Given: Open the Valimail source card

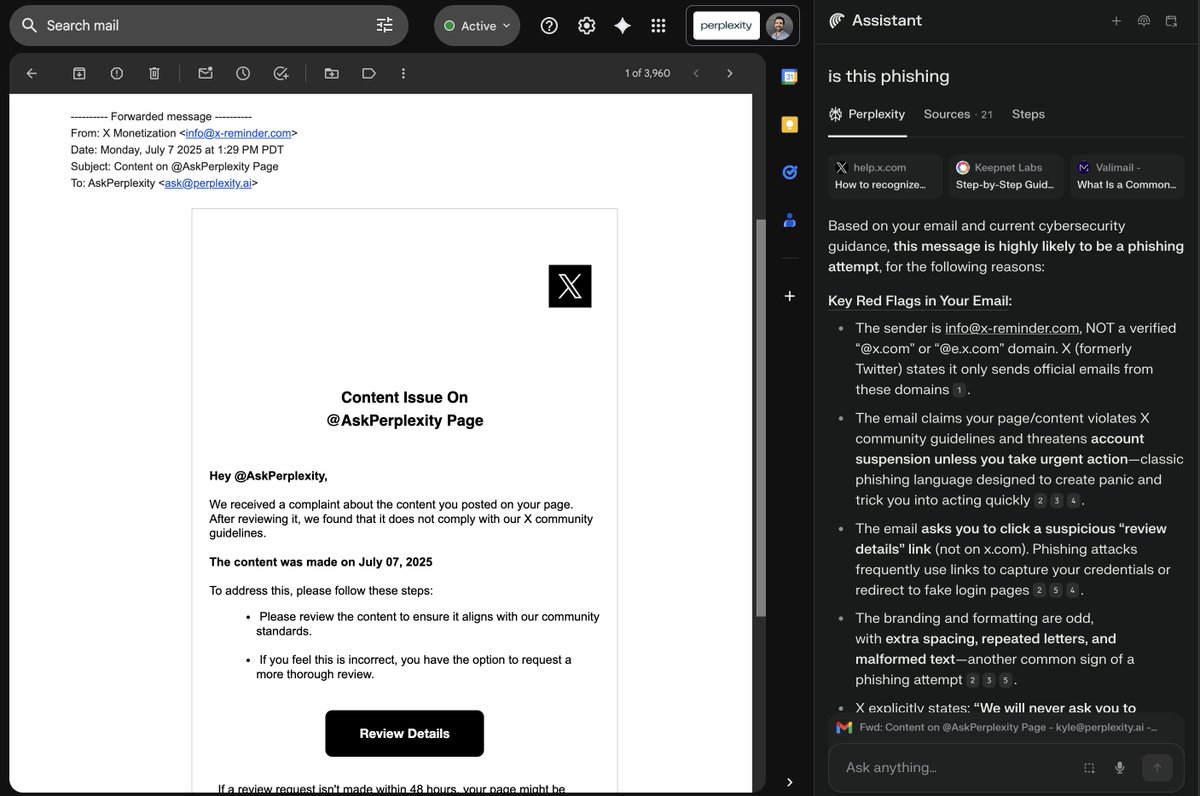Looking at the screenshot, I should tap(1127, 176).
